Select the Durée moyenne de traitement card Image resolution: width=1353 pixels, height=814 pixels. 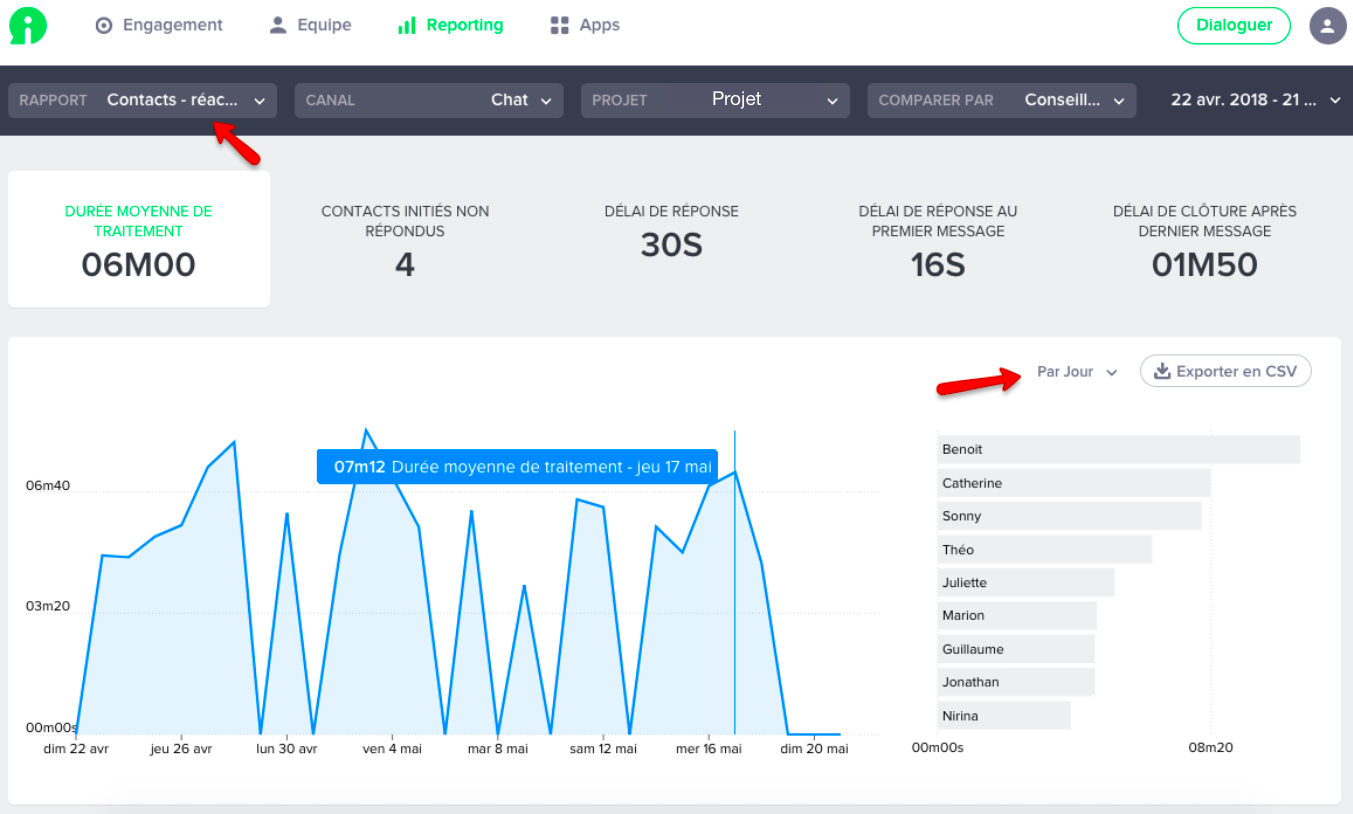point(139,239)
